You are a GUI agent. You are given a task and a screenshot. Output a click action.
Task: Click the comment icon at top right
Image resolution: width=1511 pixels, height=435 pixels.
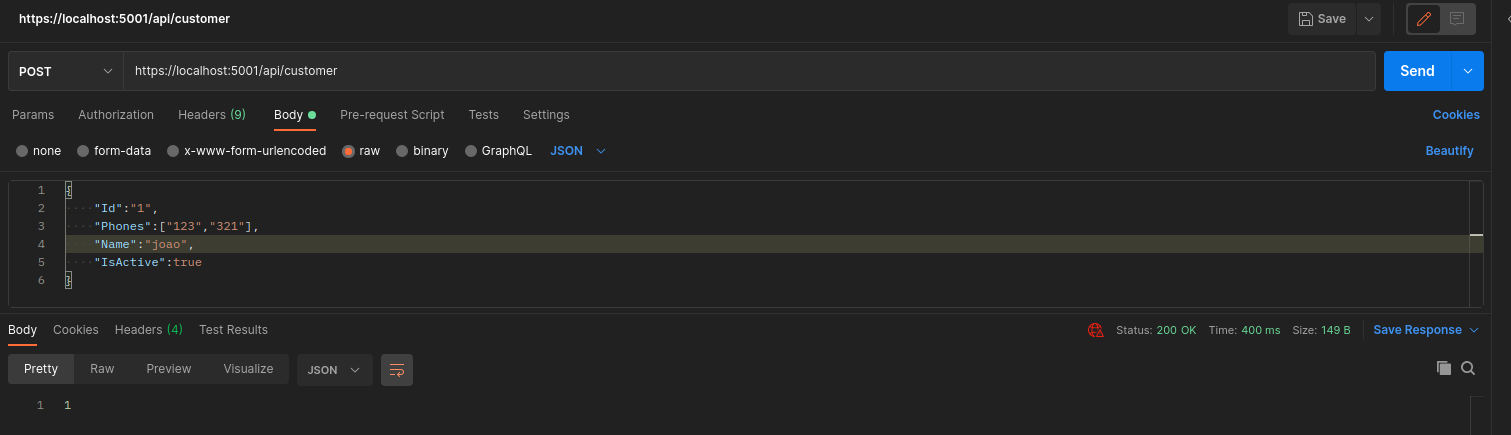1457,19
